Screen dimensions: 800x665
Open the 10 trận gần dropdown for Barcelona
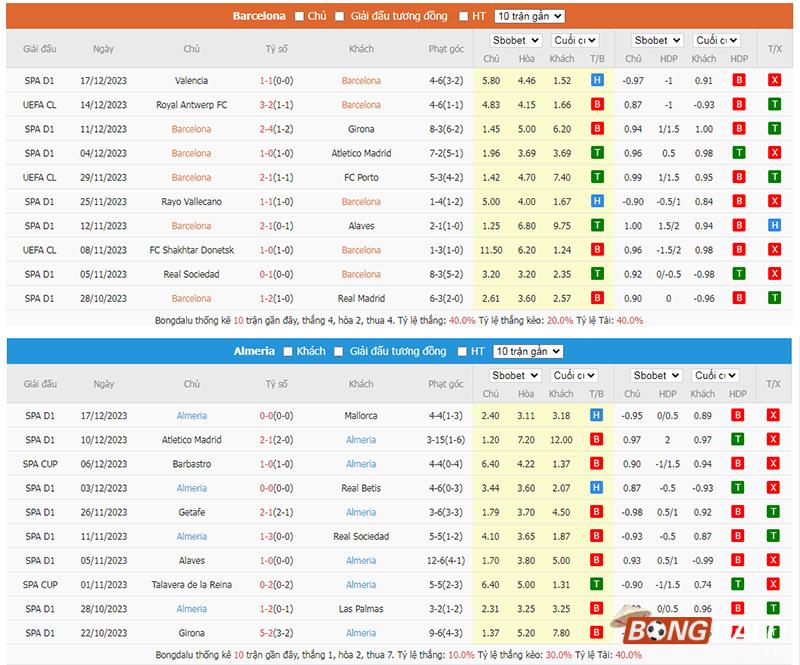tap(529, 16)
